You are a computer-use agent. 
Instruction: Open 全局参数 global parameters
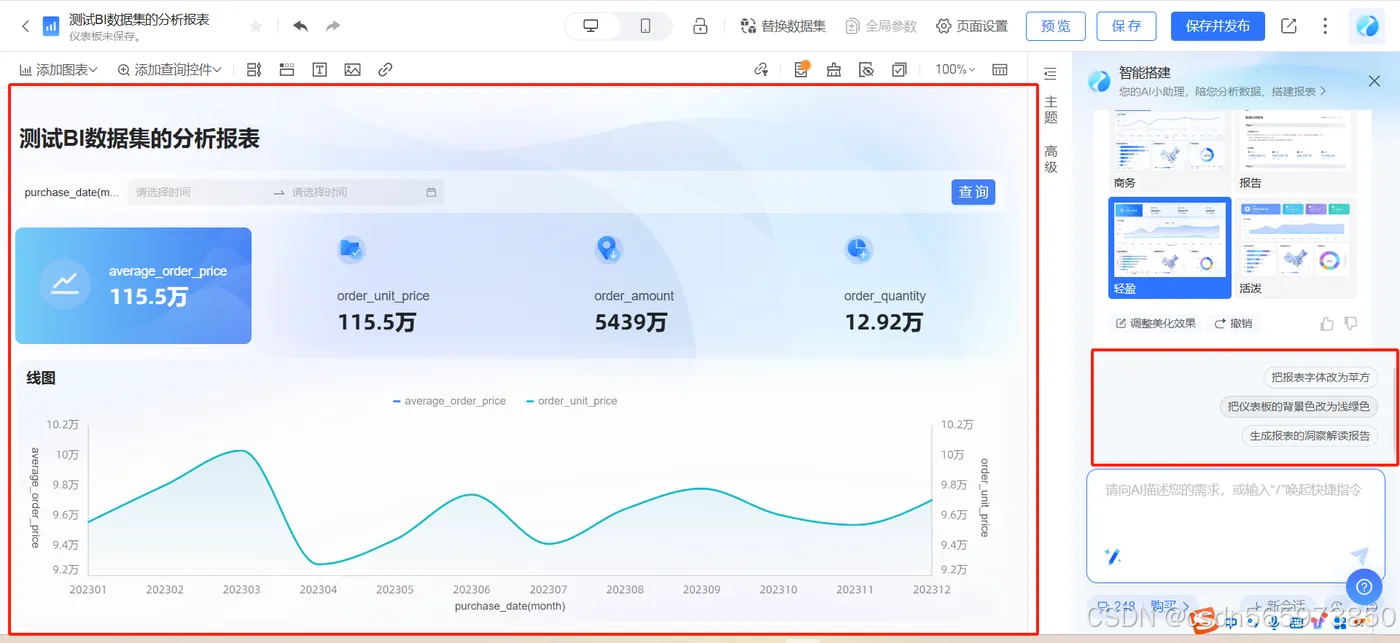(x=880, y=26)
